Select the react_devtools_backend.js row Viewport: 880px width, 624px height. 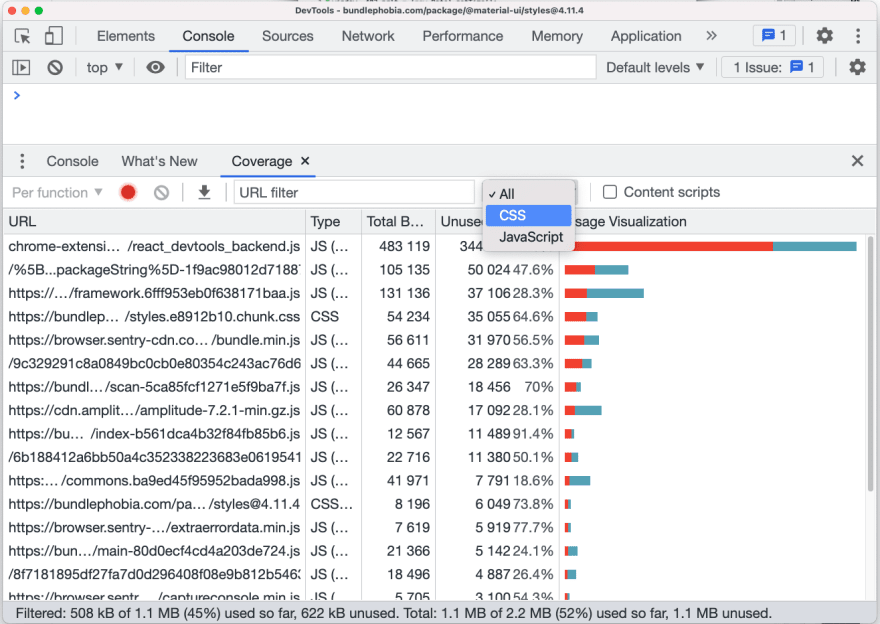tap(435, 246)
